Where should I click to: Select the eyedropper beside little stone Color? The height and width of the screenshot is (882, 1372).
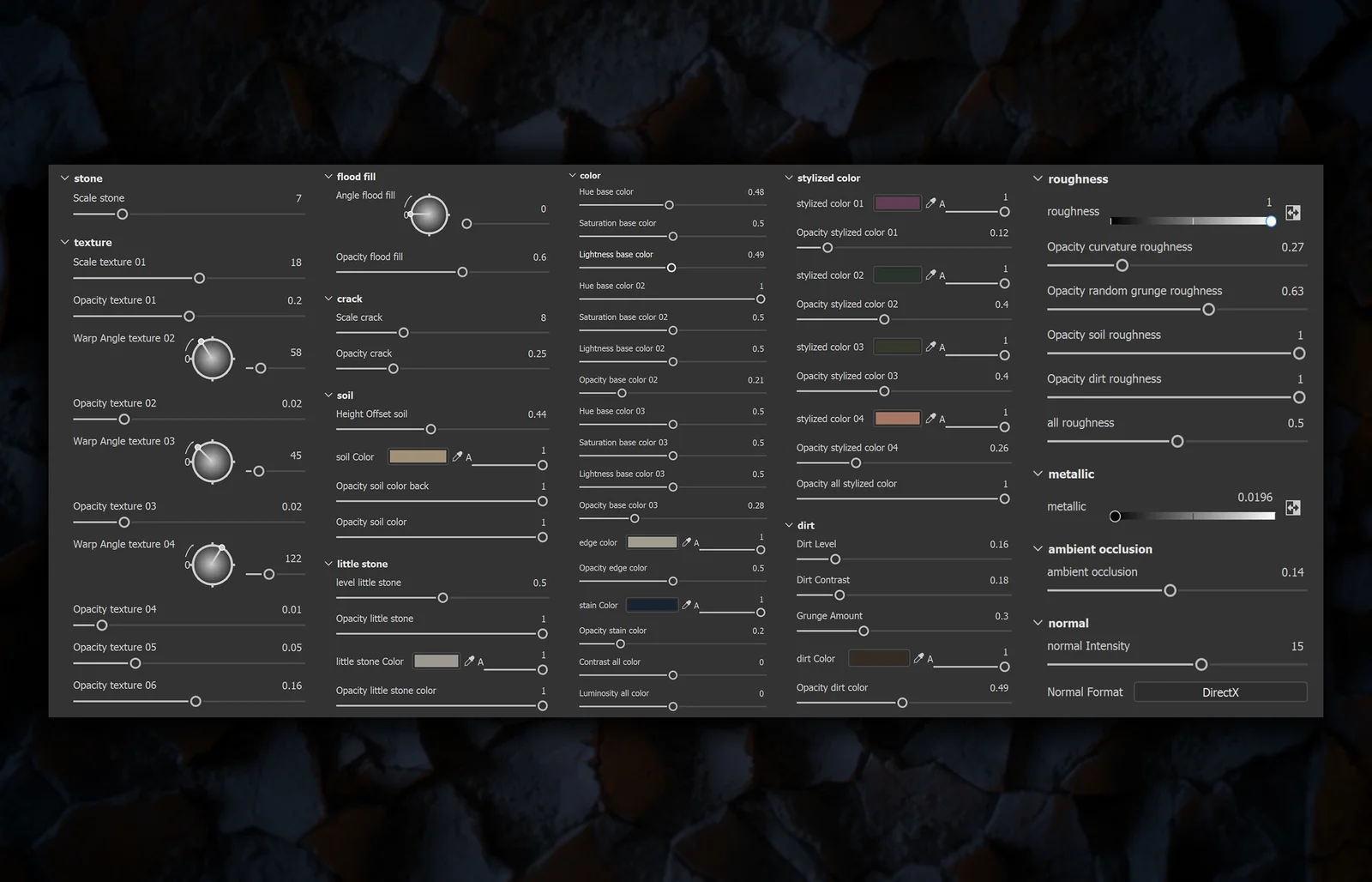469,661
